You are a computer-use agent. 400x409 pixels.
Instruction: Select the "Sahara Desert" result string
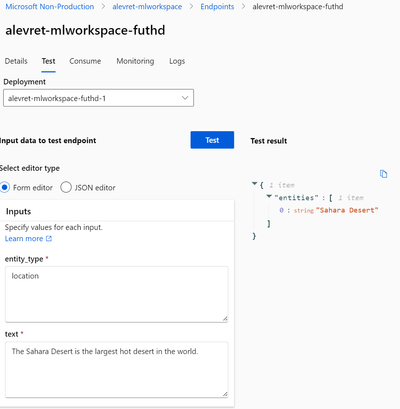point(347,210)
